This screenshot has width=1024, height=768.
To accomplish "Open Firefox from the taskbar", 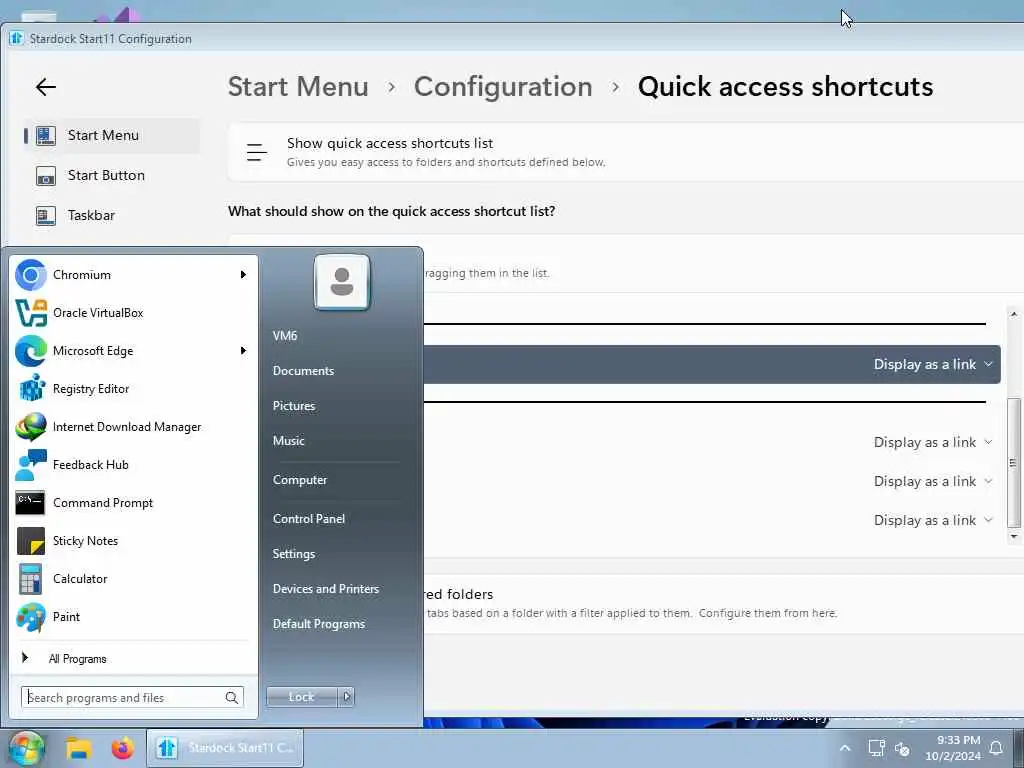I will tap(122, 748).
